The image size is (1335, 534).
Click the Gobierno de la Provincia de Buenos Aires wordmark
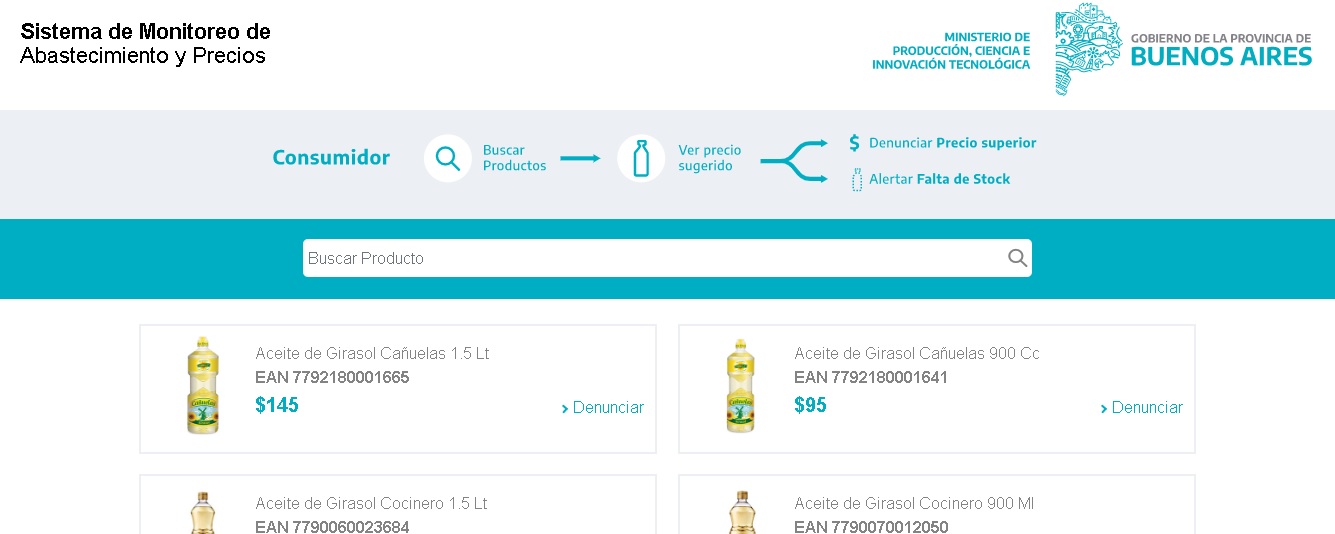coord(1221,49)
